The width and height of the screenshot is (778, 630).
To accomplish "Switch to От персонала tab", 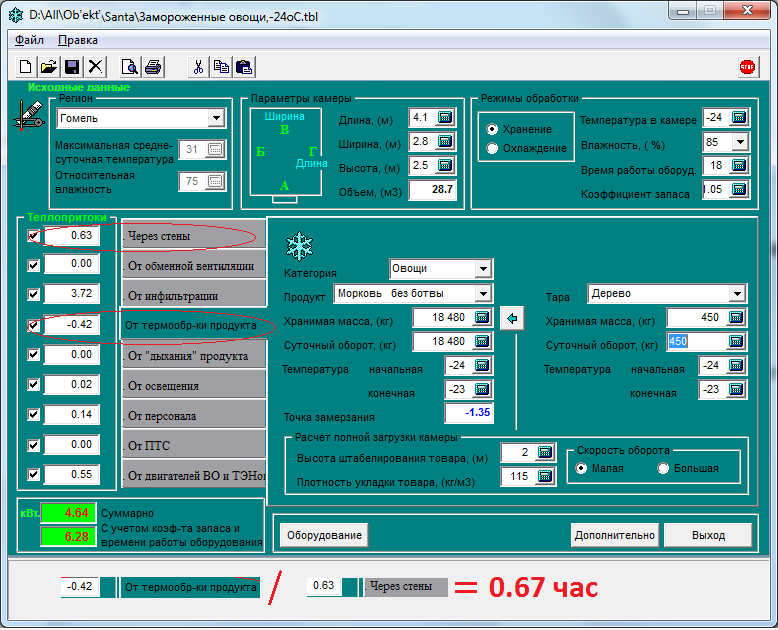I will tap(194, 414).
